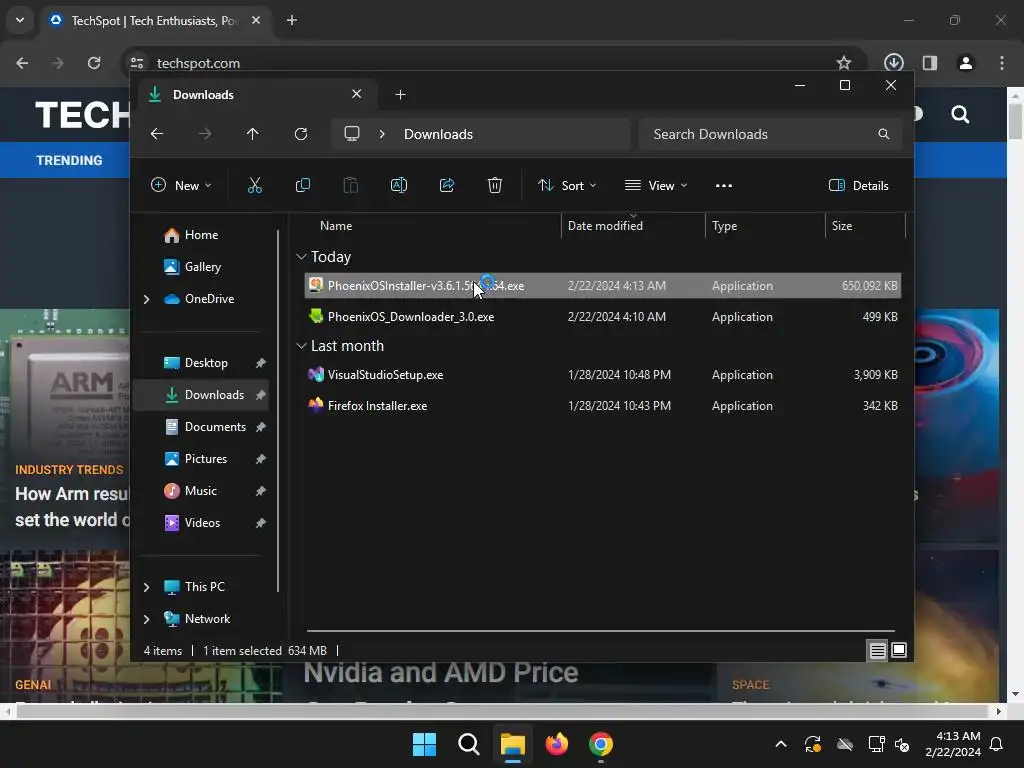Expand This PC in navigation pane

[x=146, y=587]
